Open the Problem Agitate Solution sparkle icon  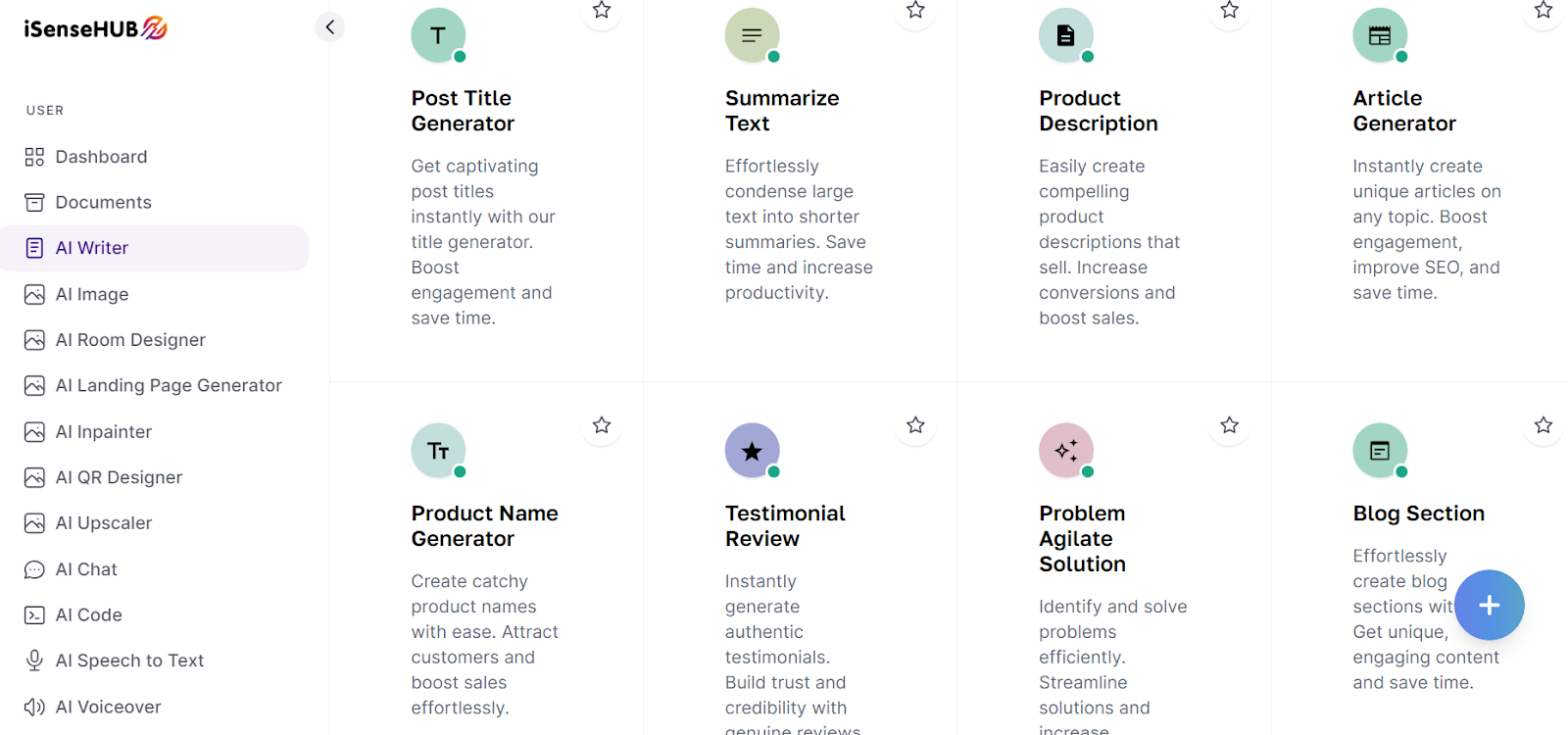click(x=1066, y=451)
